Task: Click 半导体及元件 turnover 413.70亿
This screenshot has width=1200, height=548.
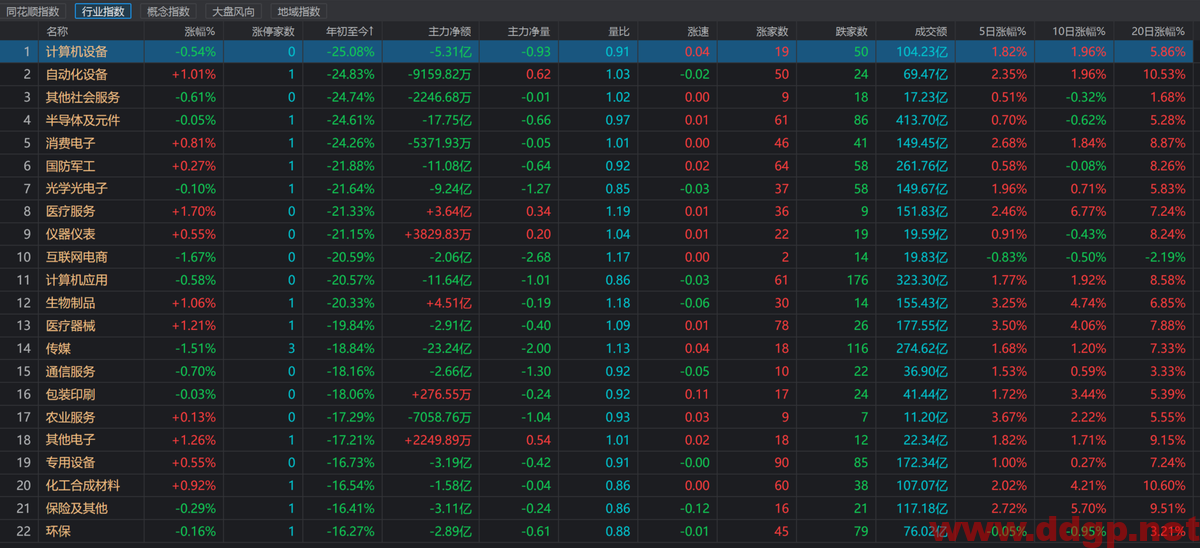Action: click(923, 120)
